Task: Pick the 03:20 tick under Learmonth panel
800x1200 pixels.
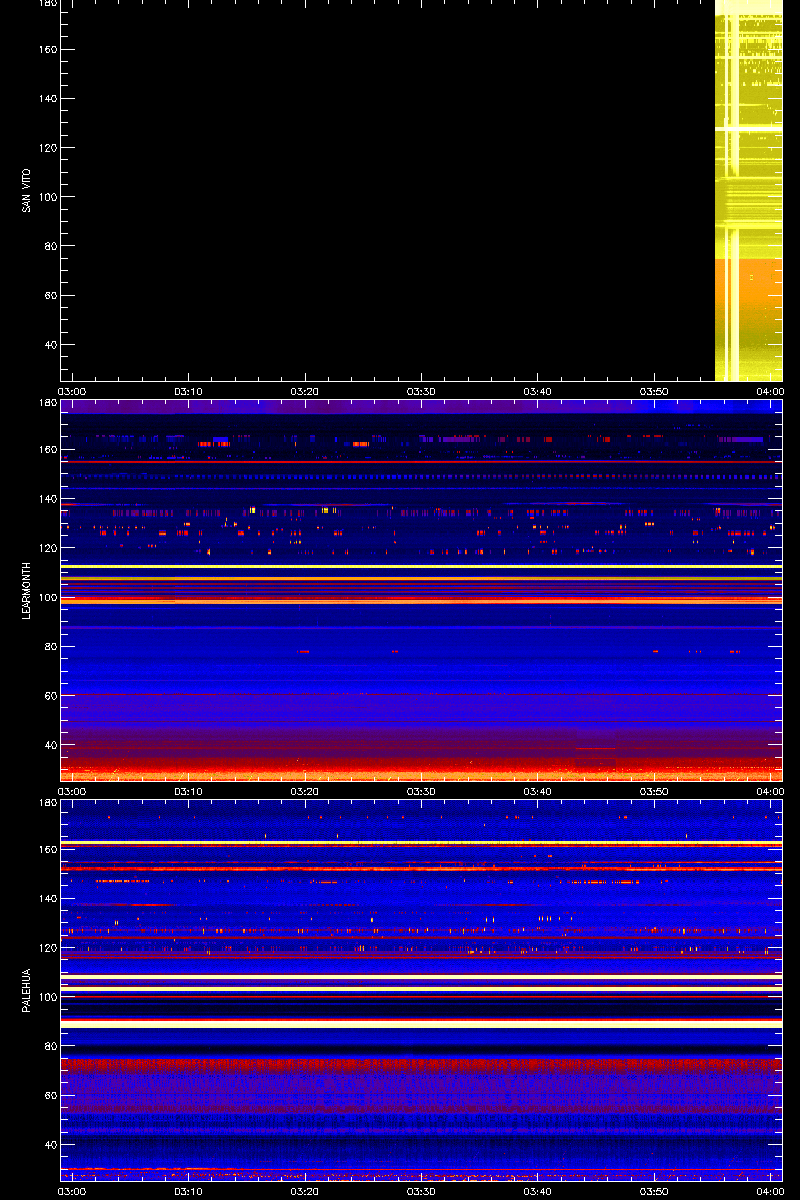Action: (305, 791)
